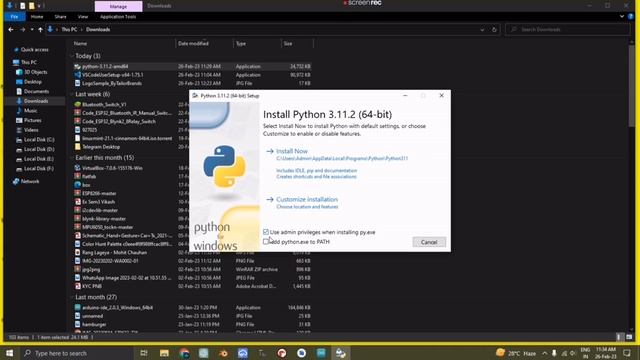
Task: Open Music folder in sidebar
Action: tap(30, 111)
